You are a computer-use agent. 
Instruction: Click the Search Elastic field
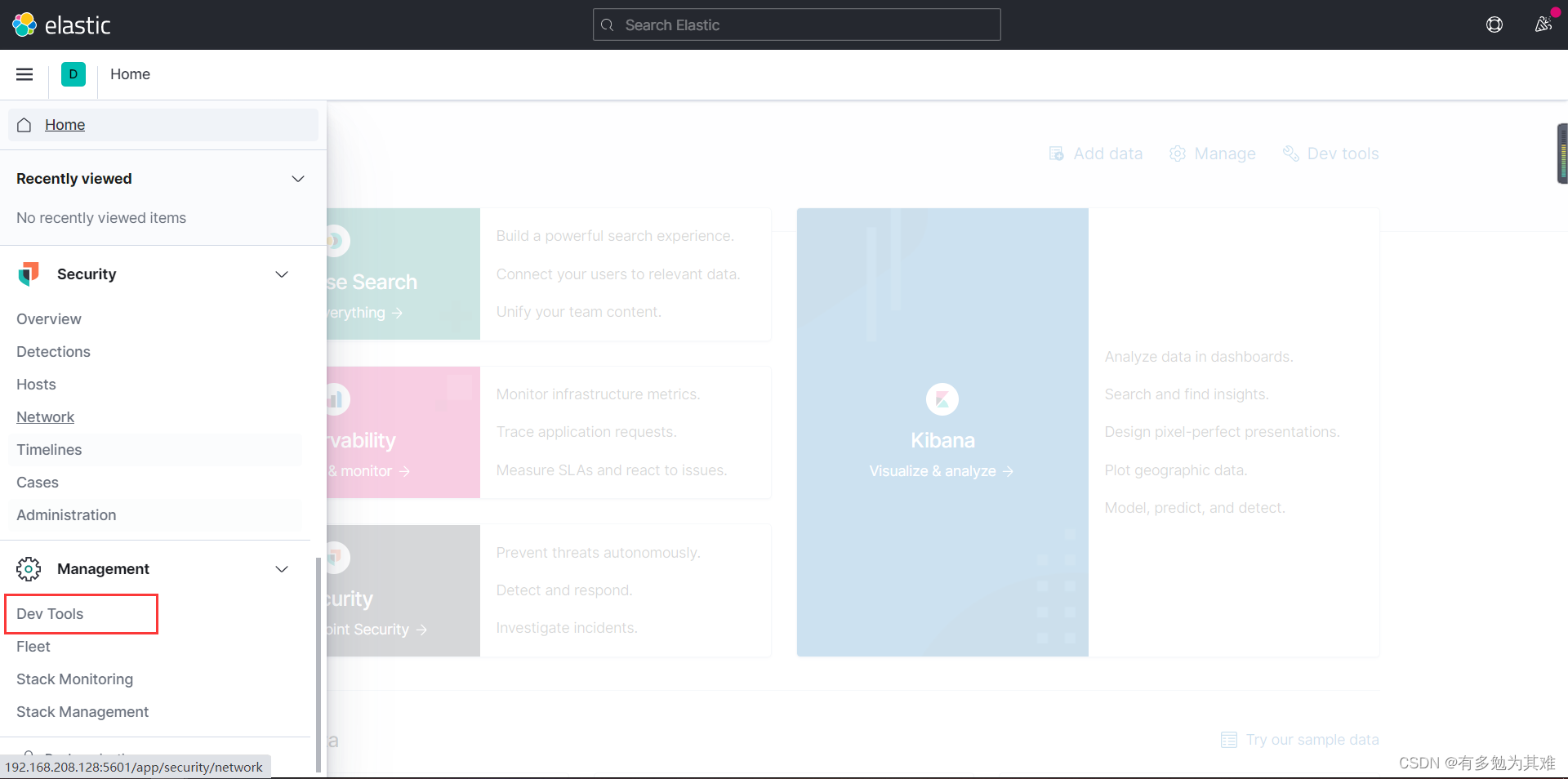click(x=796, y=24)
